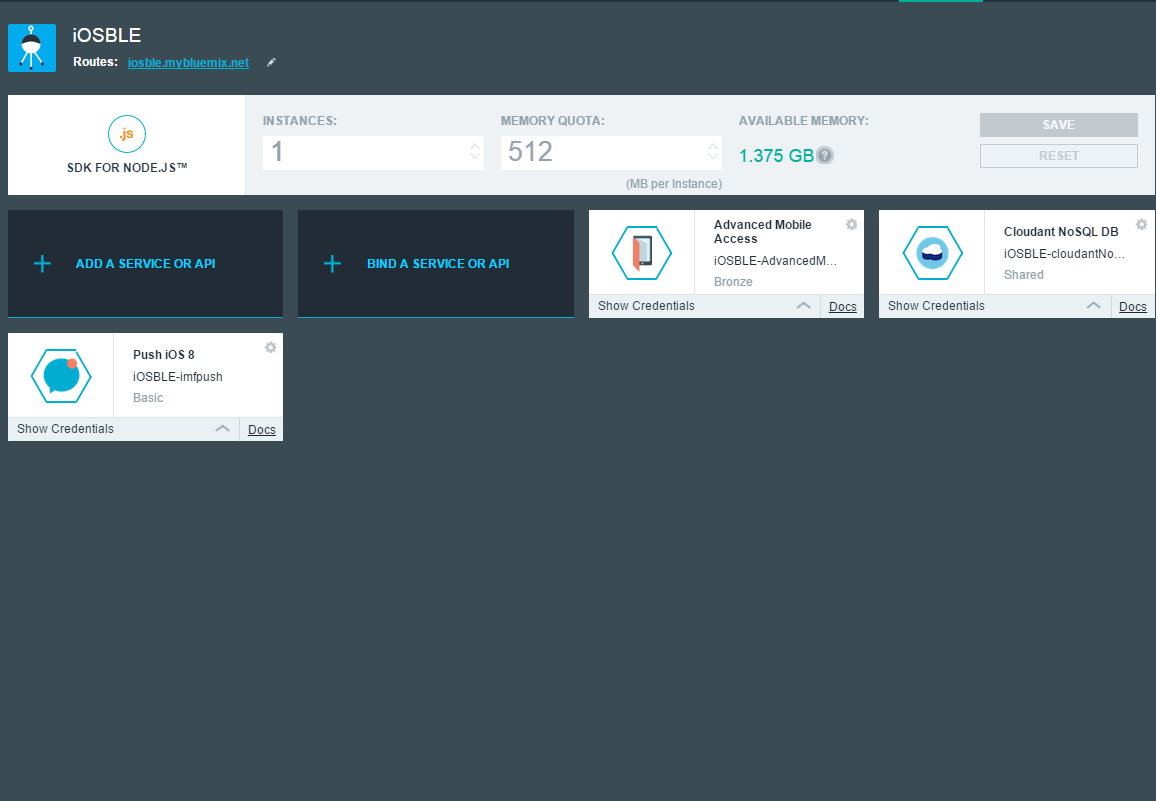Expand chevron on Push iOS 8 card

tap(223, 429)
